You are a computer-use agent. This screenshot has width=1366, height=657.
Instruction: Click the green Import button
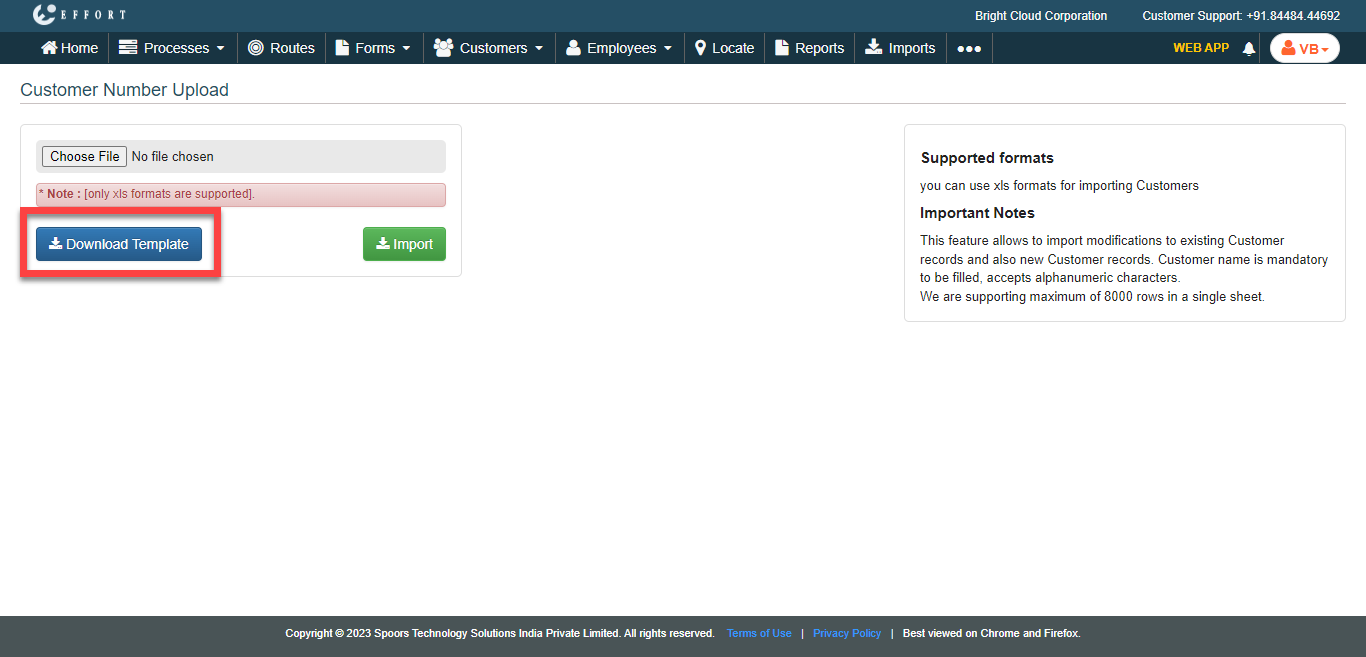pyautogui.click(x=404, y=244)
